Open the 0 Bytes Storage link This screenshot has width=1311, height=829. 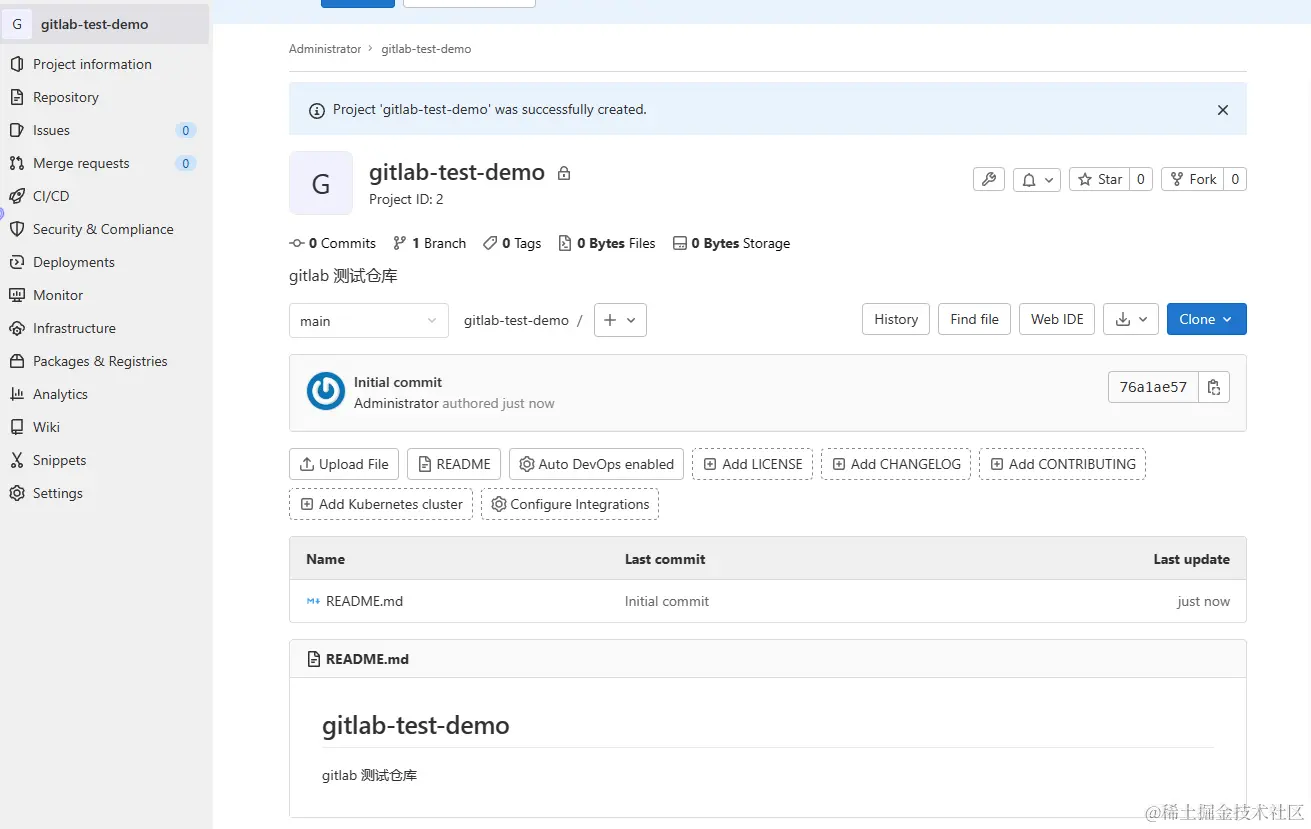732,243
